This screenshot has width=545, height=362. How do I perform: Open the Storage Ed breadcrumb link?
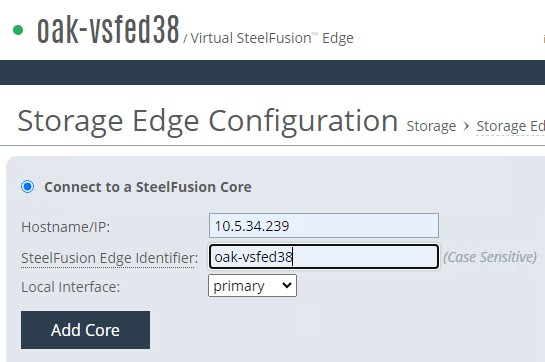[511, 126]
